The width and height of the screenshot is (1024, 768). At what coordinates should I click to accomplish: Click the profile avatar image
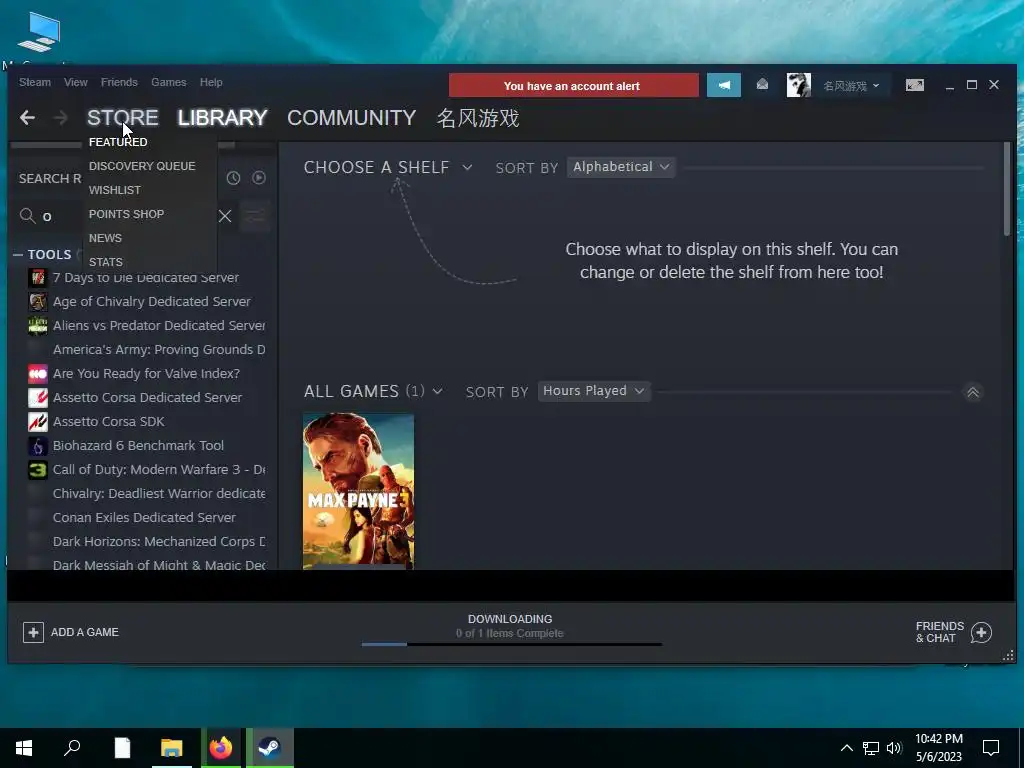pos(798,85)
